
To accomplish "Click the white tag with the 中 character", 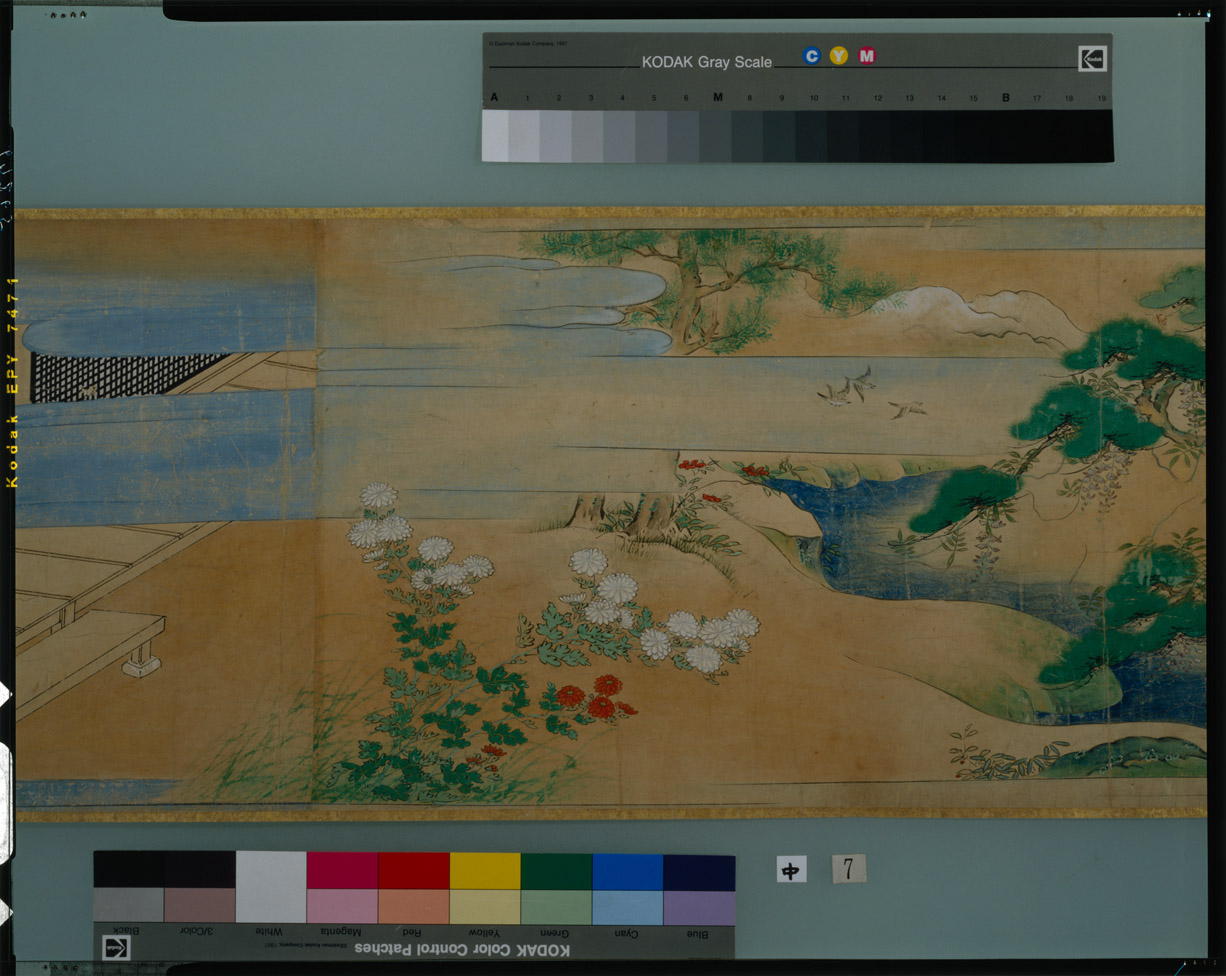I will [x=791, y=870].
